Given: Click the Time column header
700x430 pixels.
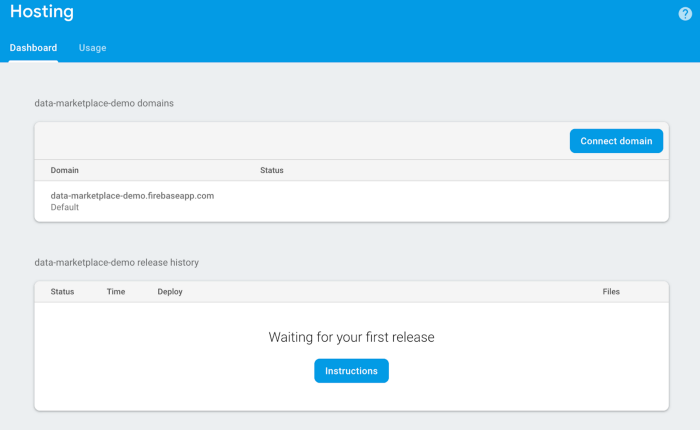Looking at the screenshot, I should pyautogui.click(x=116, y=292).
